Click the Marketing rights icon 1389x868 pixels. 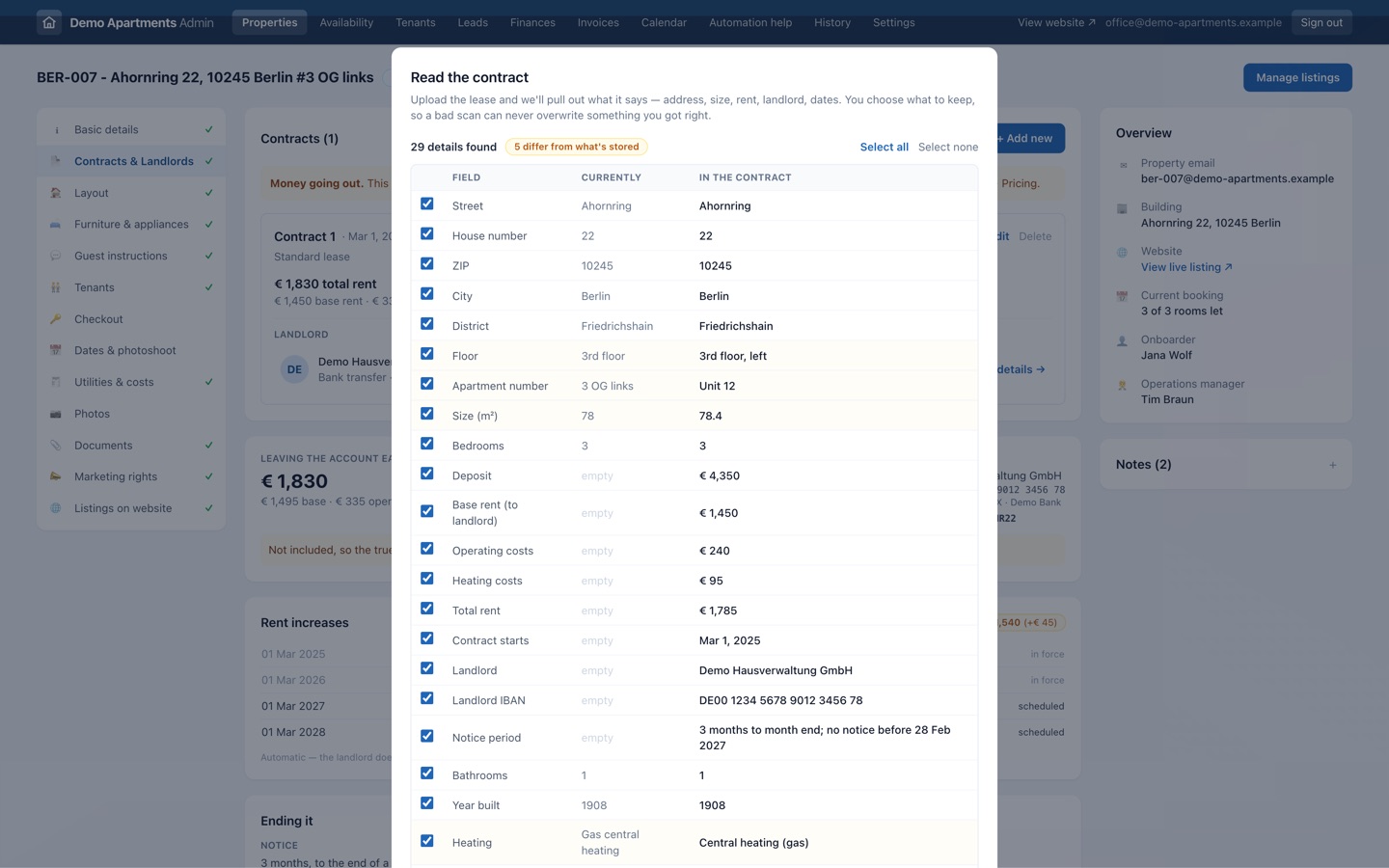click(x=56, y=476)
